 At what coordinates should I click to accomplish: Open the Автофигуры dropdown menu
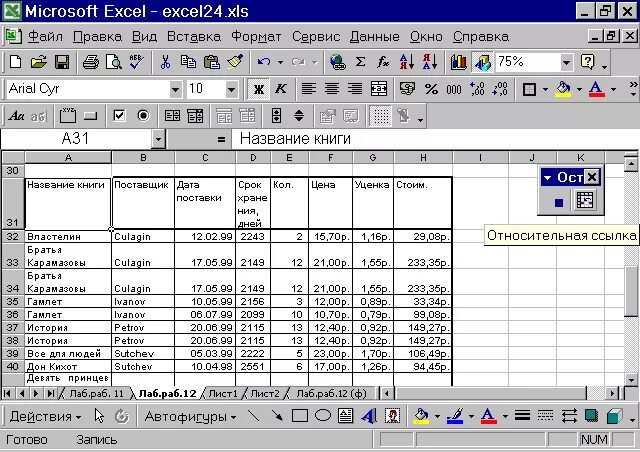coord(190,416)
